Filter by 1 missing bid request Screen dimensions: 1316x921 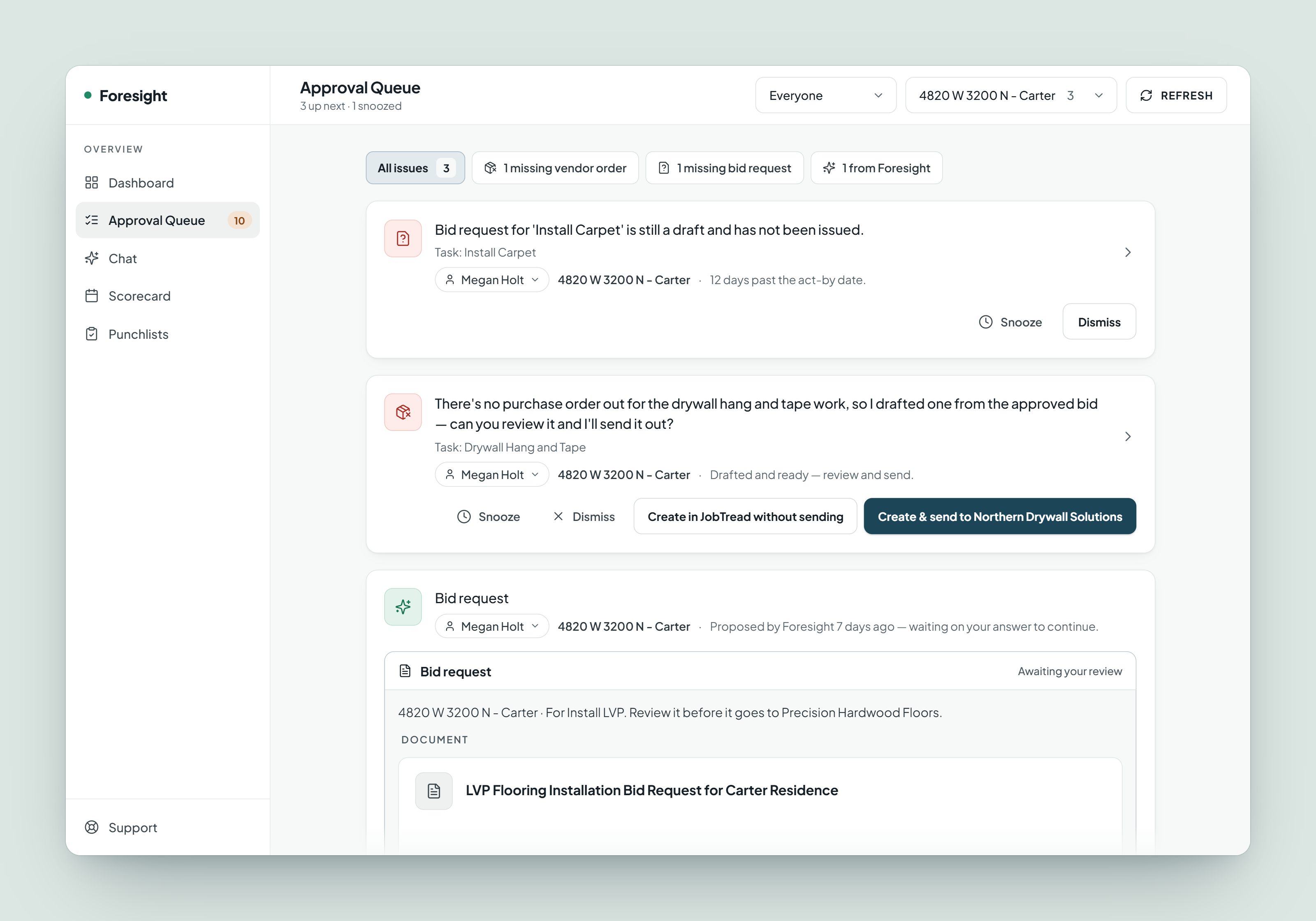[x=725, y=168]
